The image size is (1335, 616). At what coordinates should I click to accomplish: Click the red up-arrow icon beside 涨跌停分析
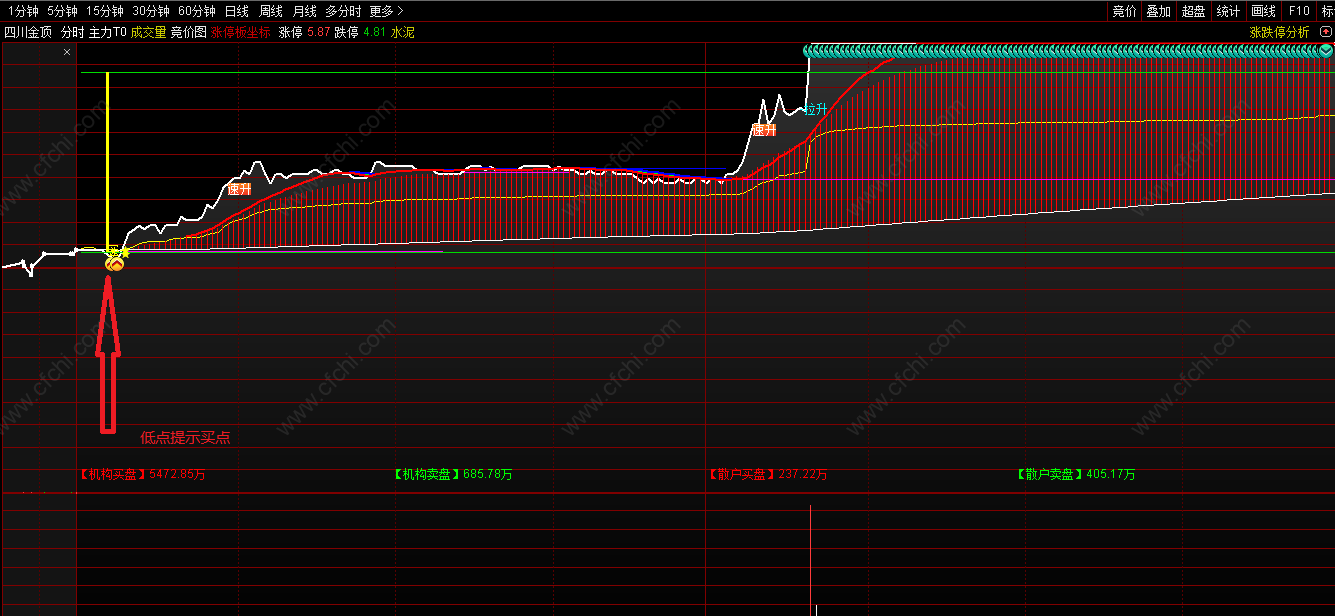[1326, 32]
